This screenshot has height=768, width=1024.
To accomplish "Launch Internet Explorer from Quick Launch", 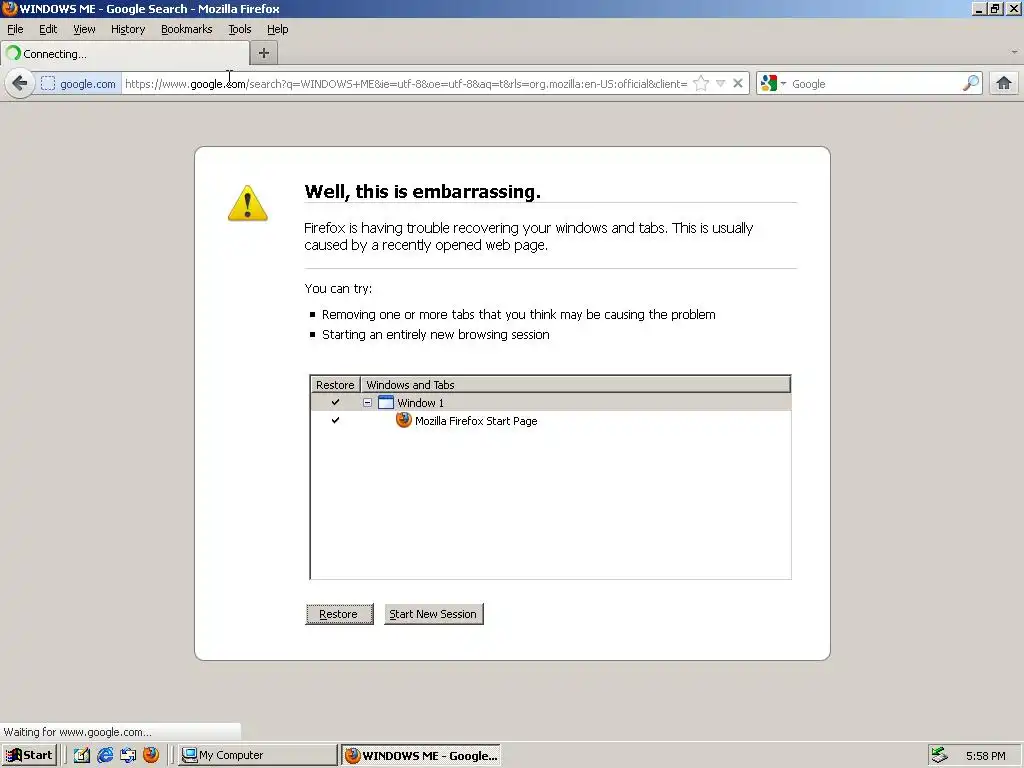I will (x=105, y=755).
